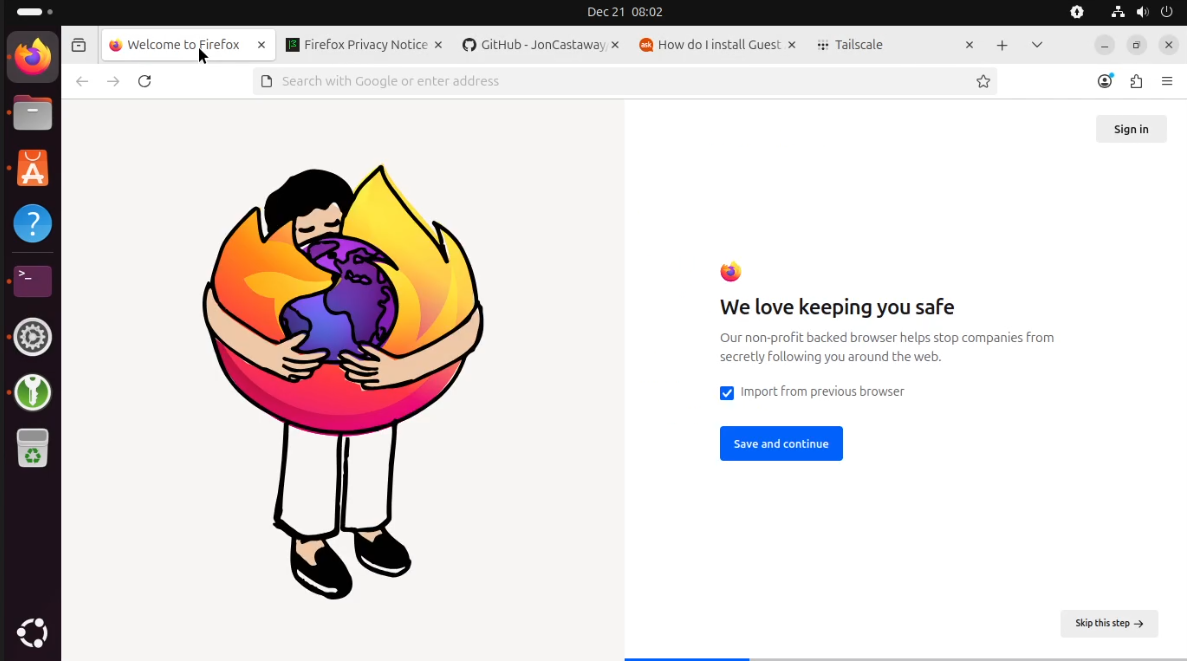This screenshot has height=661, width=1187.
Task: Open Ubuntu App Center from dock
Action: click(32, 169)
